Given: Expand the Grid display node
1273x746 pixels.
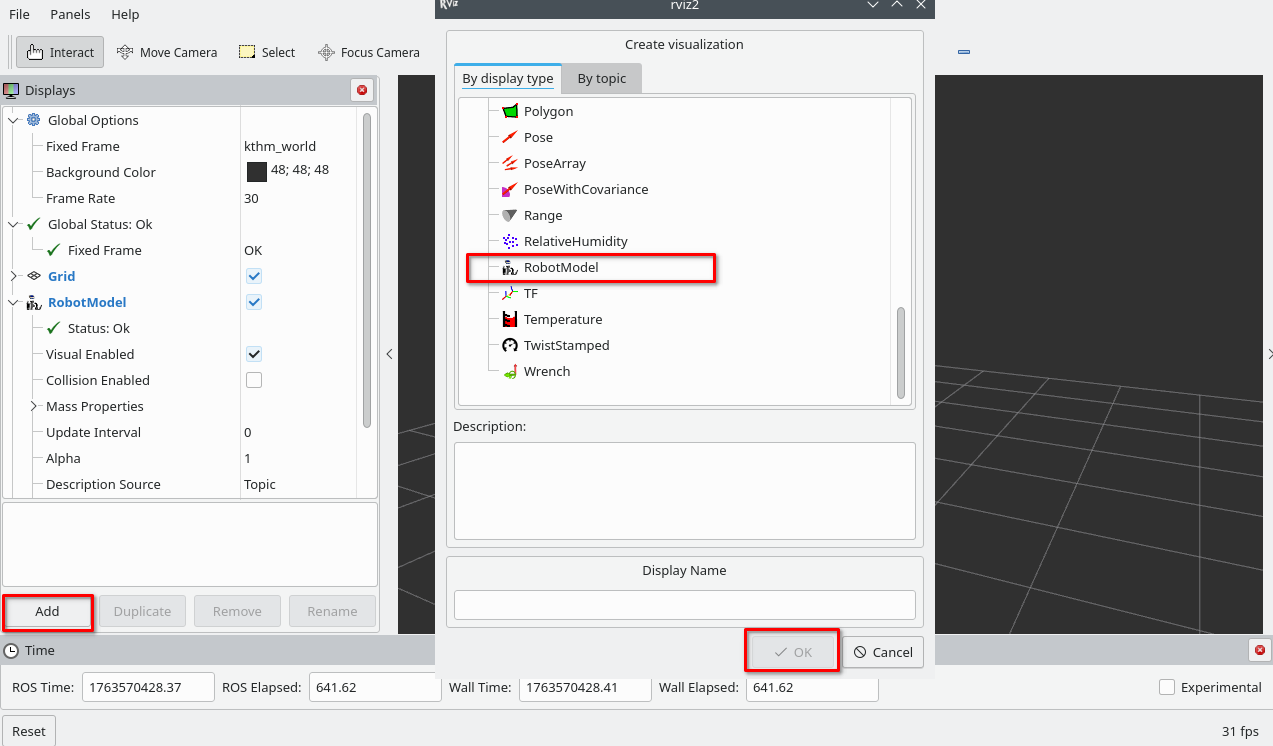Looking at the screenshot, I should [13, 276].
